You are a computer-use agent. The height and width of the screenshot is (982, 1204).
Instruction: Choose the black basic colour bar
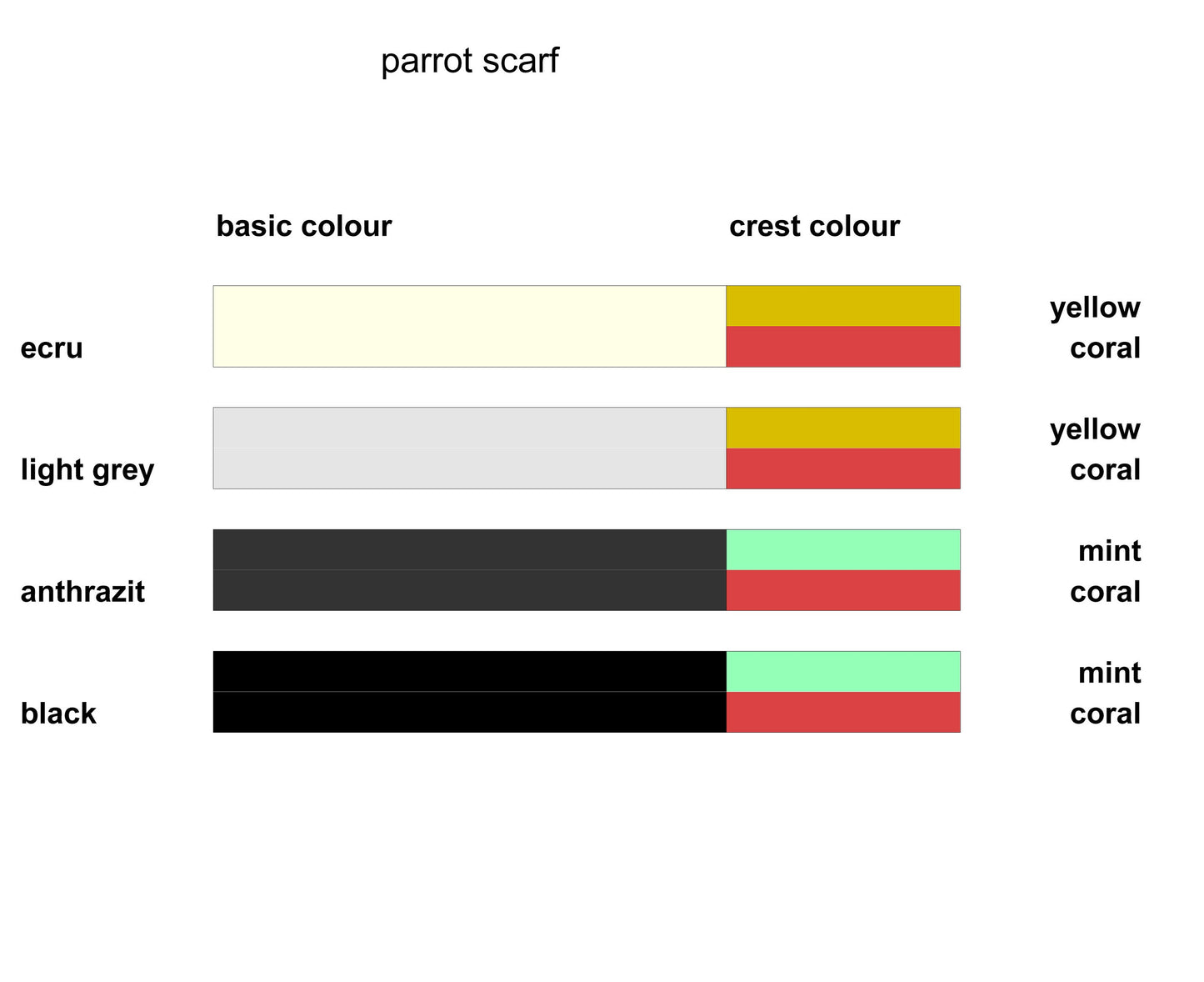tap(469, 691)
